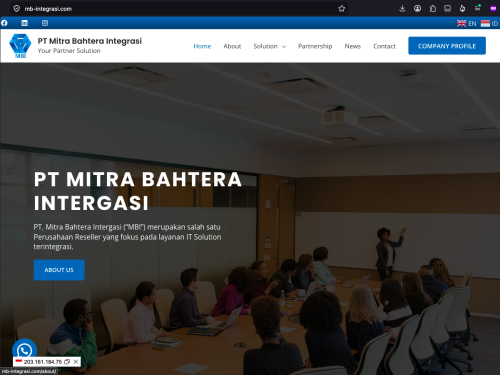The width and height of the screenshot is (500, 375).
Task: Click the PT MITRA BAHTERA INTERGASI hero heading
Action: pos(138,191)
